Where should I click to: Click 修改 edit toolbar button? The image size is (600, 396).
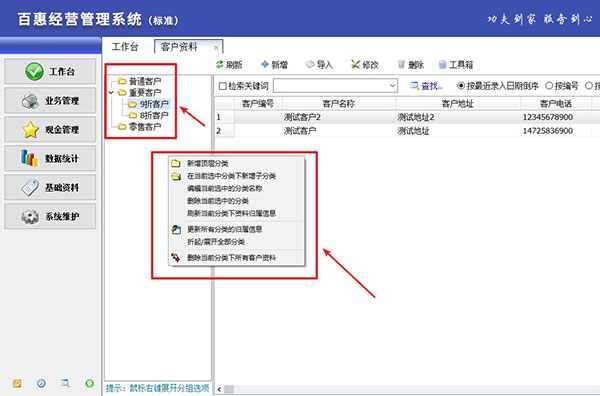coord(365,65)
